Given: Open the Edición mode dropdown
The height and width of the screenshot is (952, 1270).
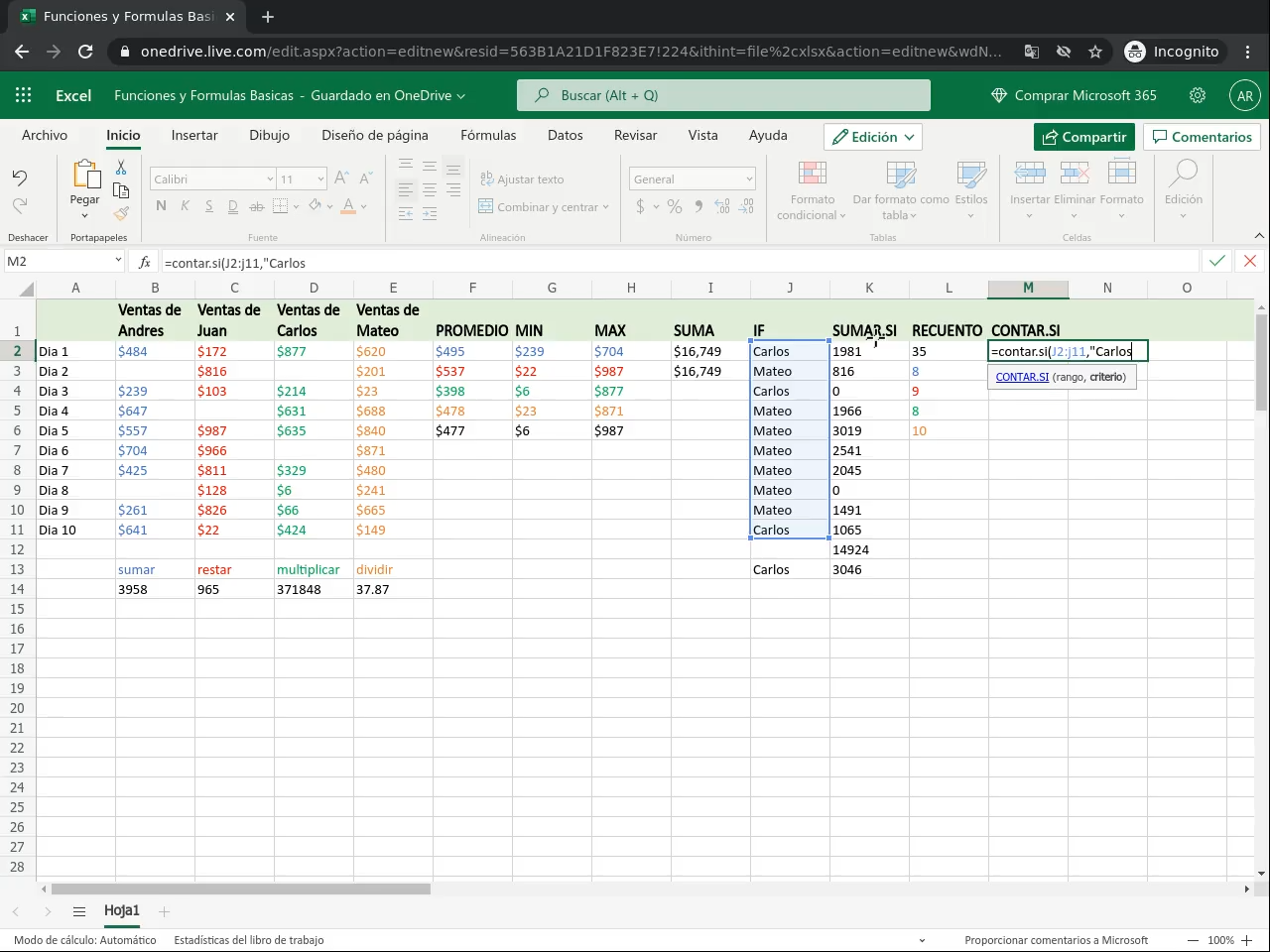Looking at the screenshot, I should 873,137.
